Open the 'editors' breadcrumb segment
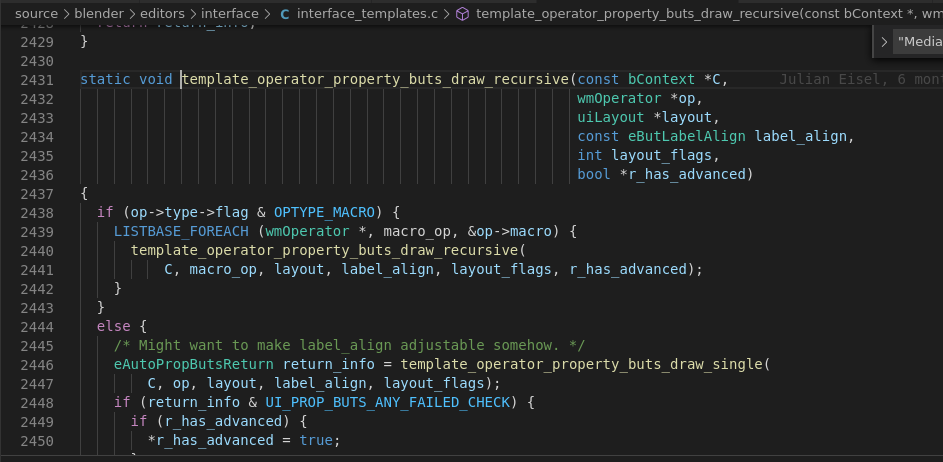This screenshot has width=943, height=462. pyautogui.click(x=162, y=13)
